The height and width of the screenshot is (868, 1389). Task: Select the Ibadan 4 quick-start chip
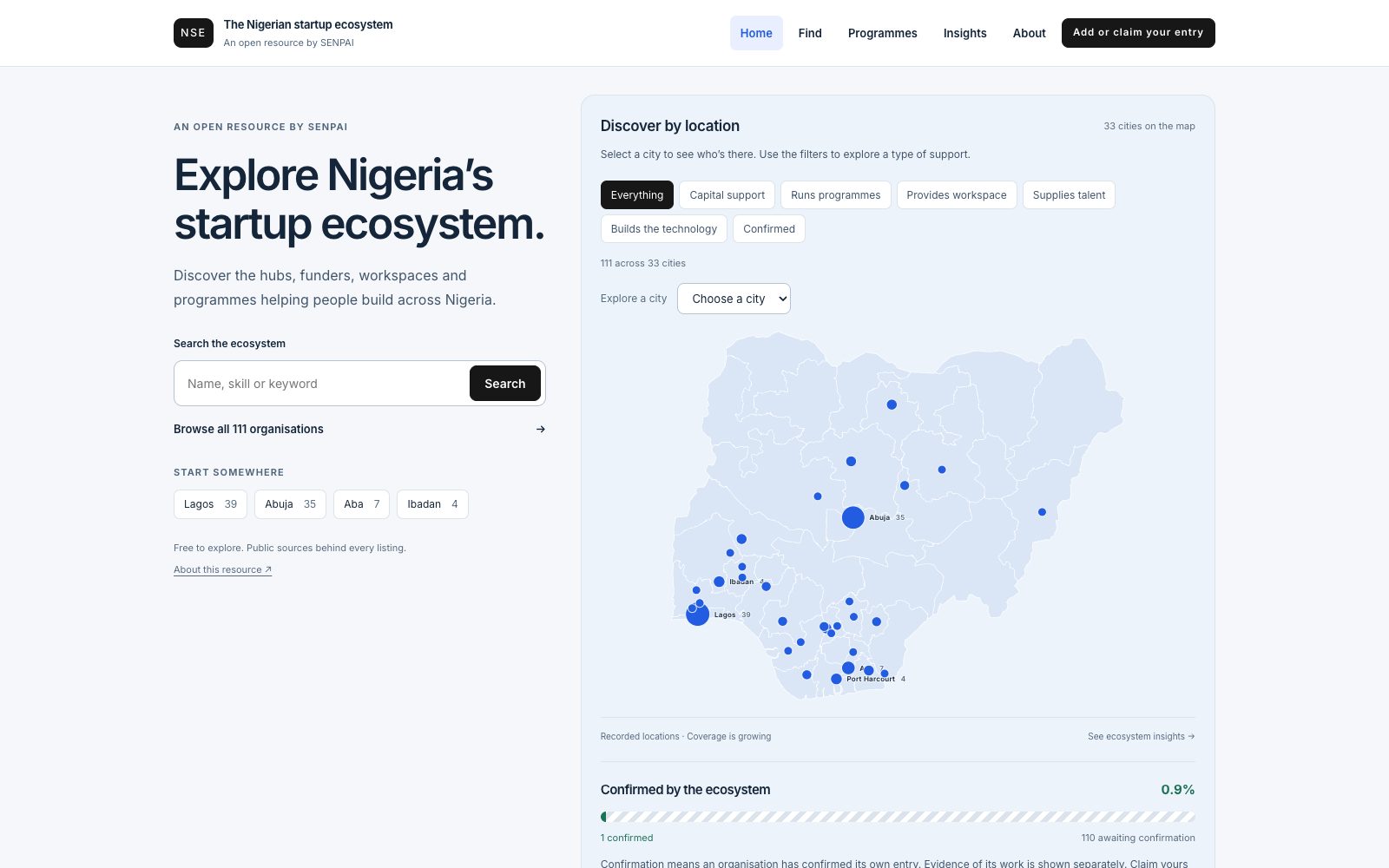click(x=432, y=504)
